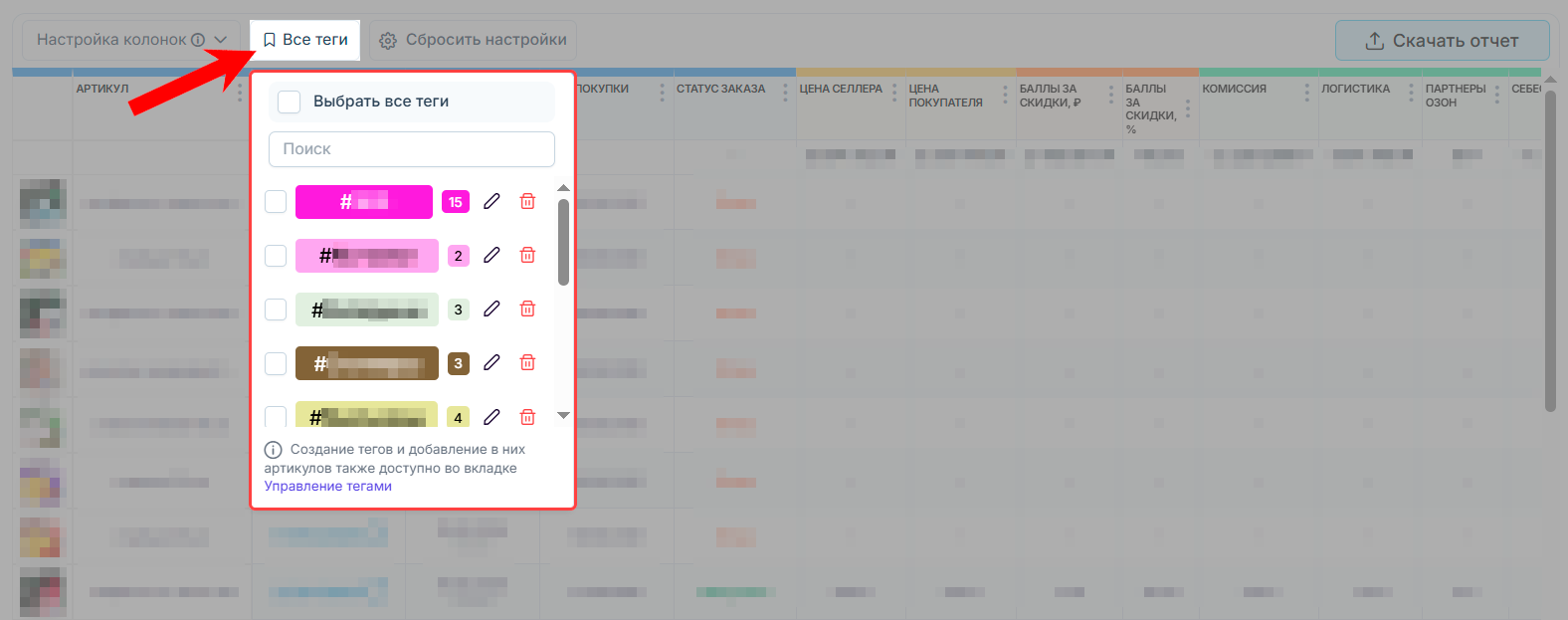Edit the pink tag with count 15
Viewport: 1568px width, 620px height.
(x=491, y=202)
